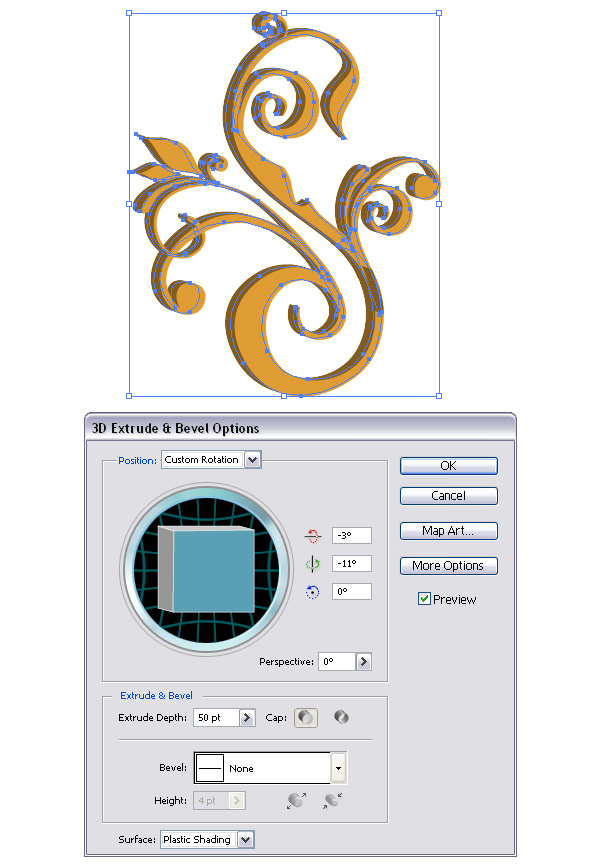Click the top-left bounding box handle
600x865 pixels.
(130, 13)
